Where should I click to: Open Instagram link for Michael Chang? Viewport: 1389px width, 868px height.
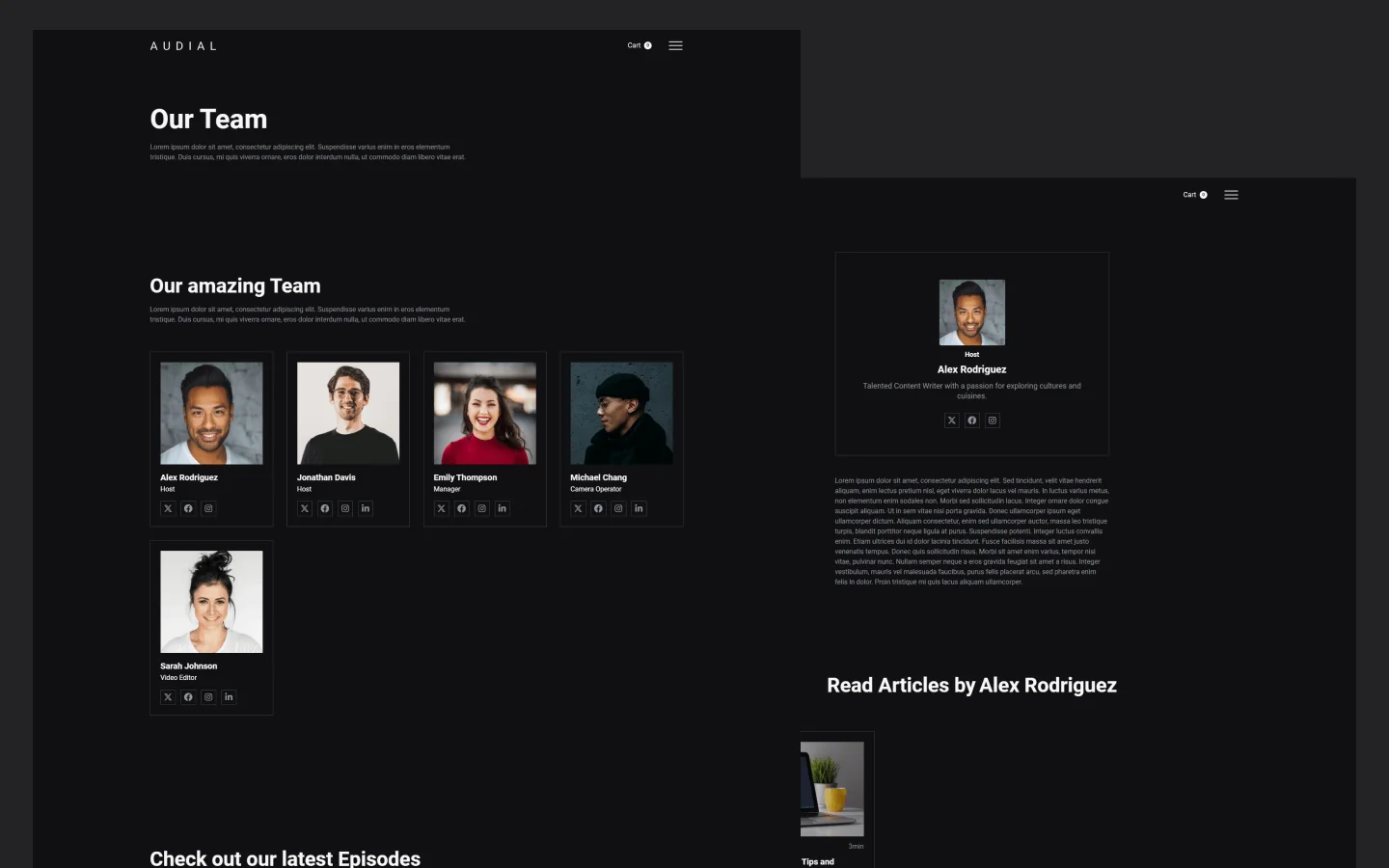click(x=618, y=508)
